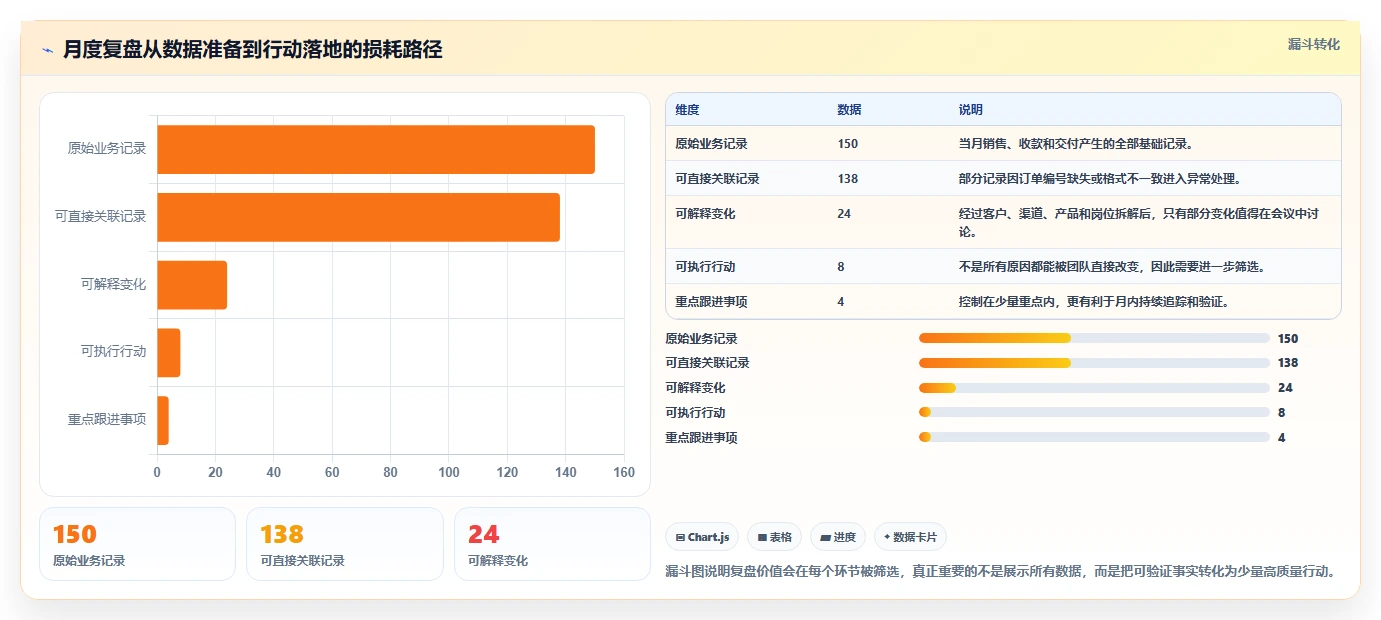Click the 表格 chip

point(774,537)
